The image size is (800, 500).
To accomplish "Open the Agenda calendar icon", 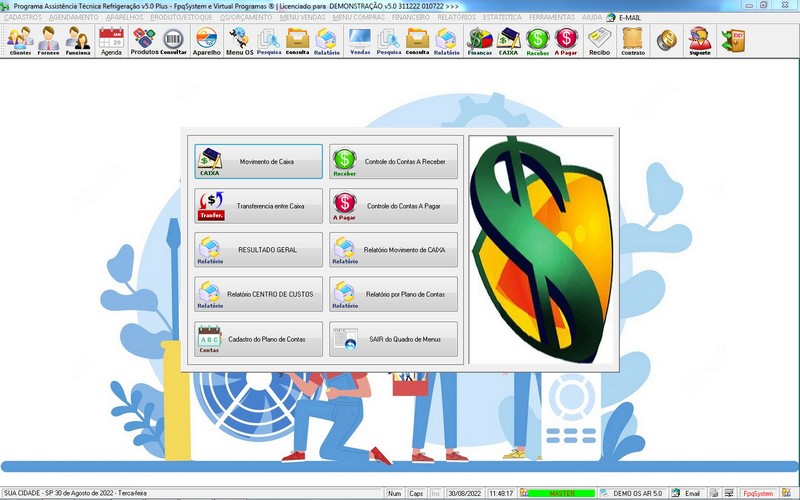I will [111, 40].
